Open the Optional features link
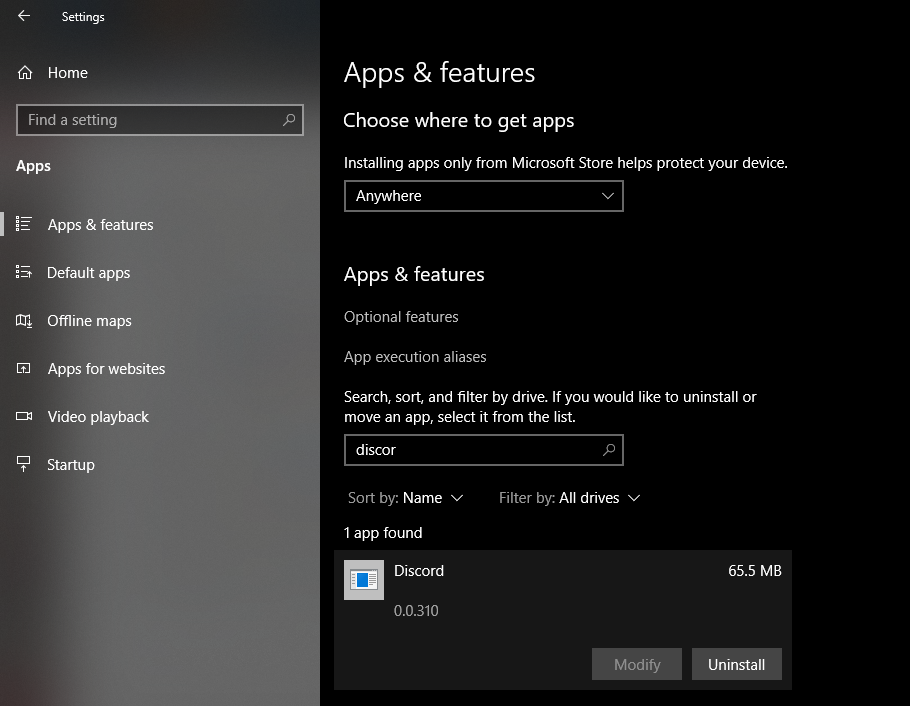This screenshot has width=910, height=706. tap(401, 316)
